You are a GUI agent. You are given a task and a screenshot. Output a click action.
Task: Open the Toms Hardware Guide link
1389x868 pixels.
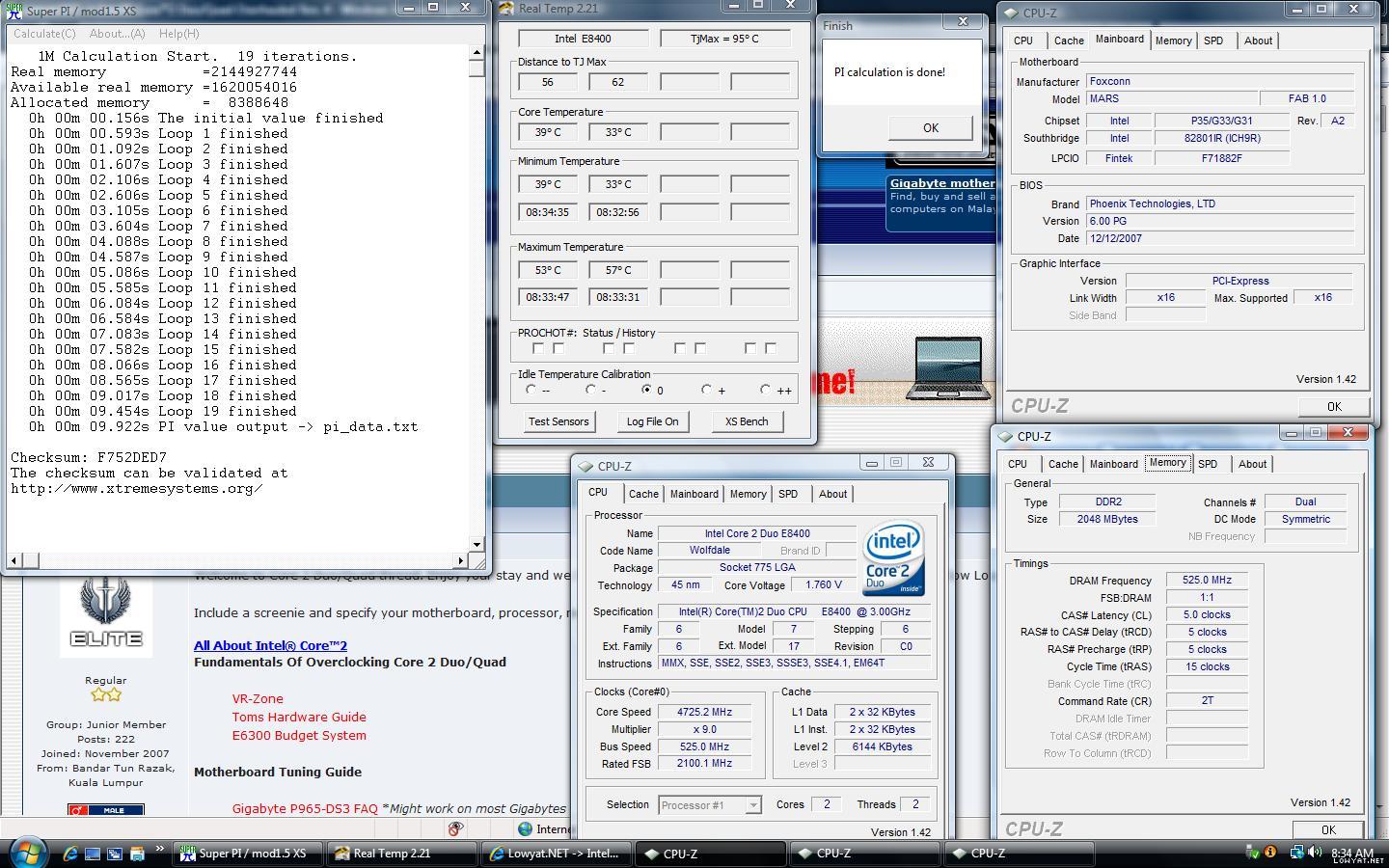[299, 717]
